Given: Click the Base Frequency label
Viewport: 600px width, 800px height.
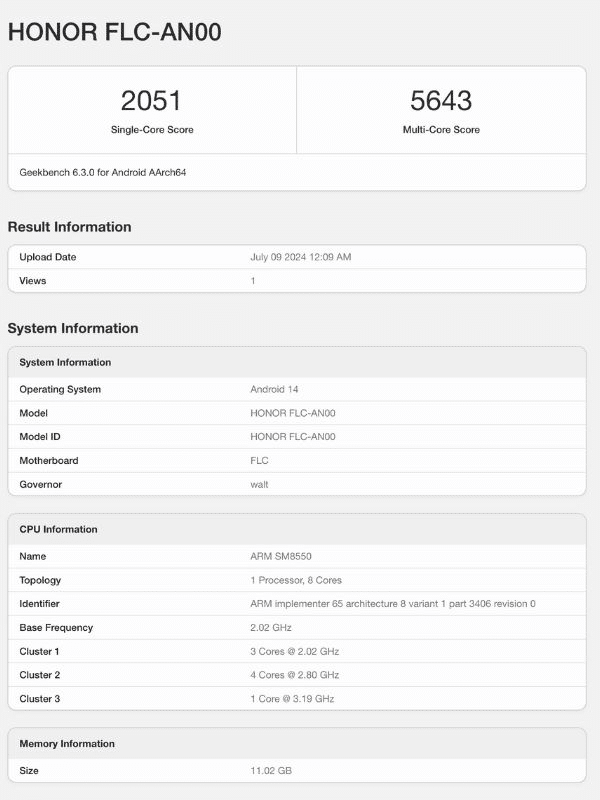Looking at the screenshot, I should point(56,628).
